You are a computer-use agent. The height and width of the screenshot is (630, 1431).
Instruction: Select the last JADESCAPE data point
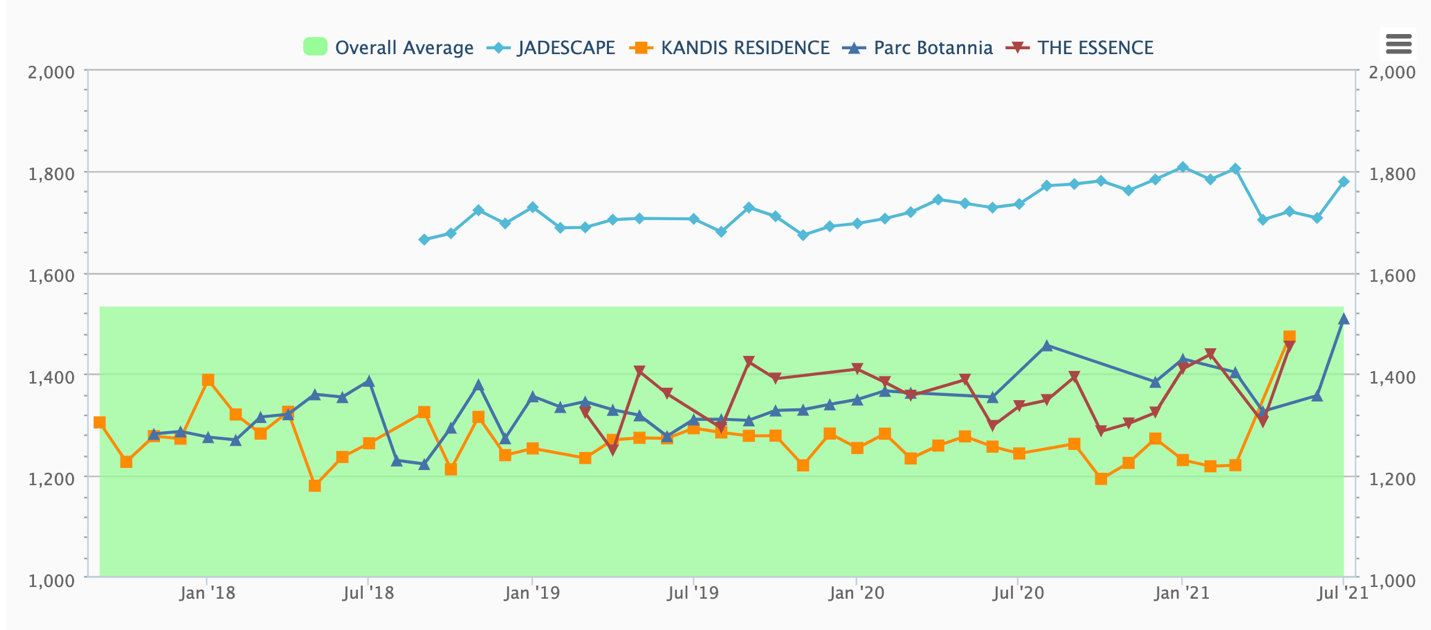tap(1343, 182)
